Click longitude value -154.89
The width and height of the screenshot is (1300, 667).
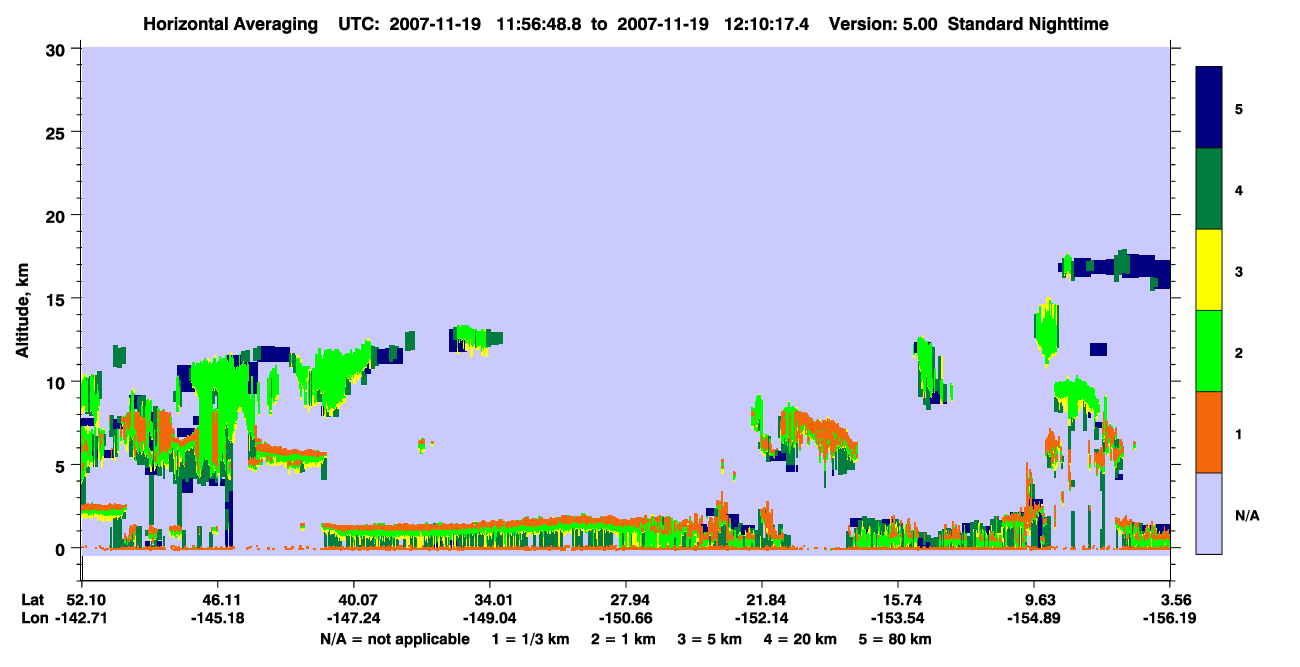(x=1034, y=618)
